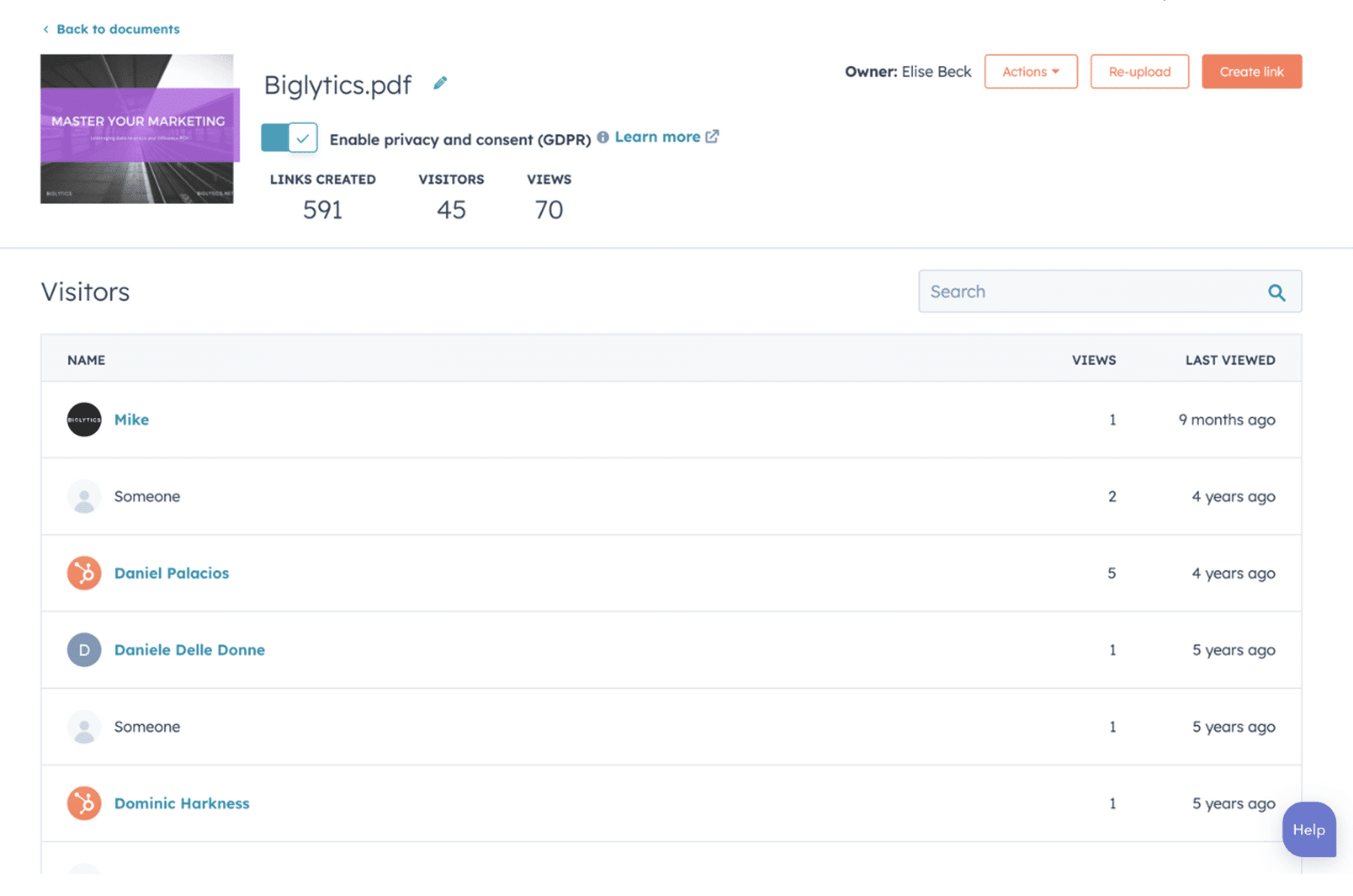Click the pencil icon to rename Biglytics.pdf

tap(440, 83)
